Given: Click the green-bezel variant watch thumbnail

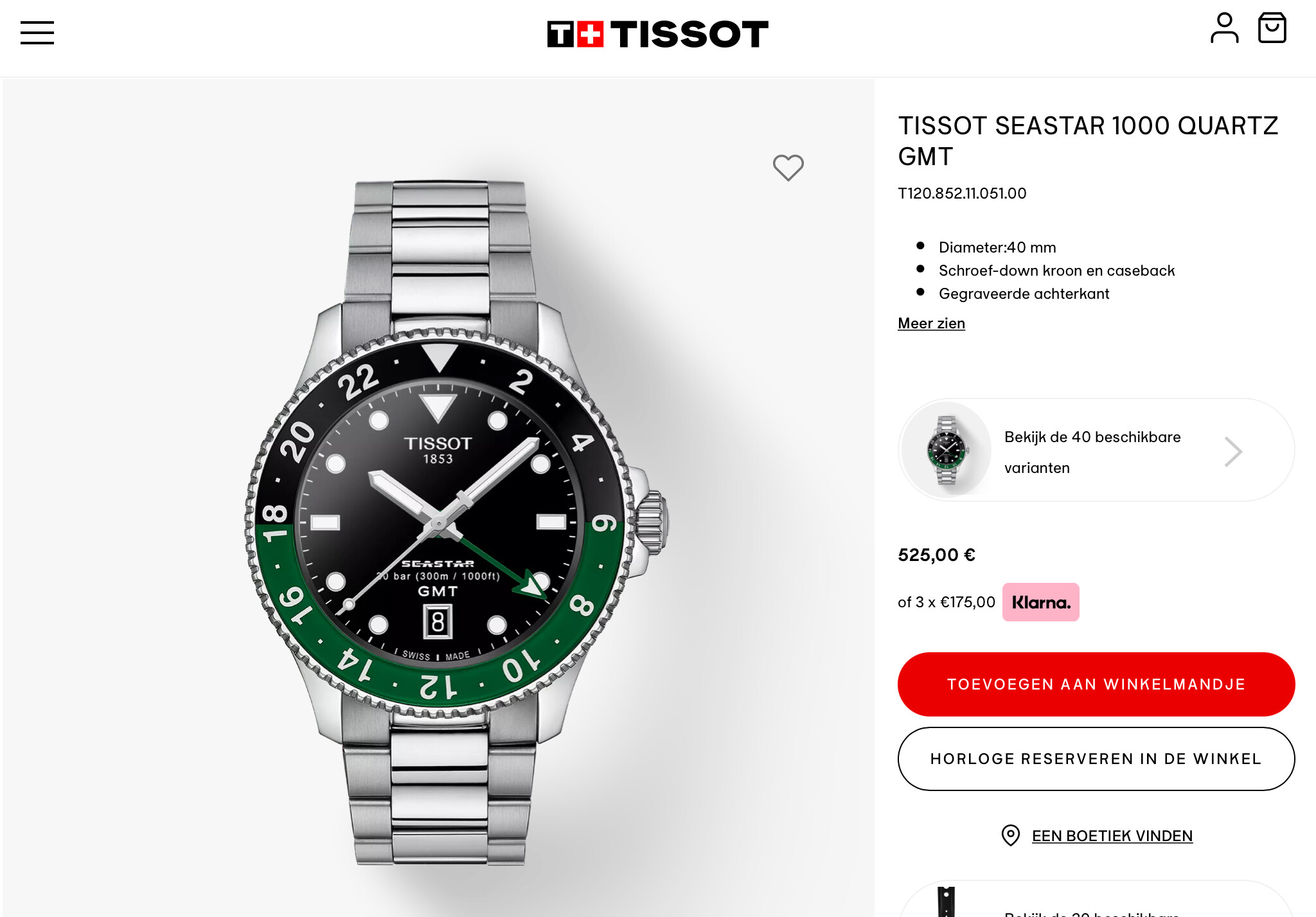Looking at the screenshot, I should pyautogui.click(x=947, y=450).
